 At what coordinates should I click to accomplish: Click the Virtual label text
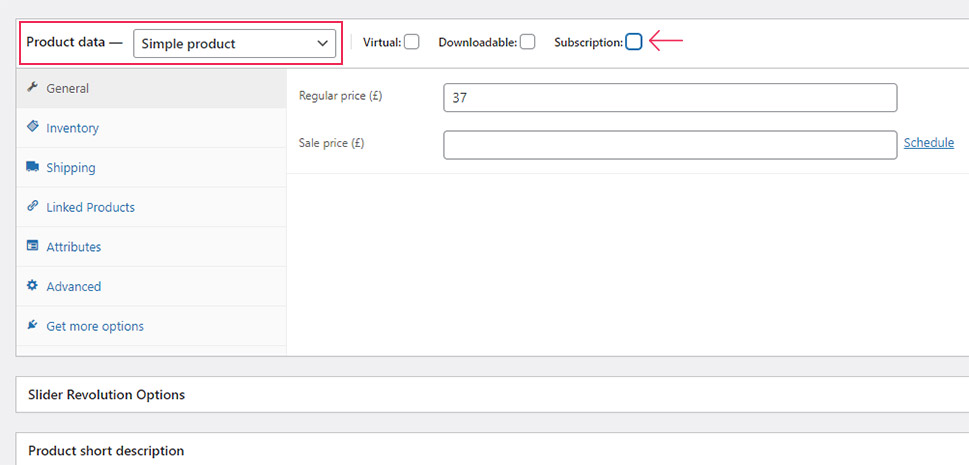point(382,43)
